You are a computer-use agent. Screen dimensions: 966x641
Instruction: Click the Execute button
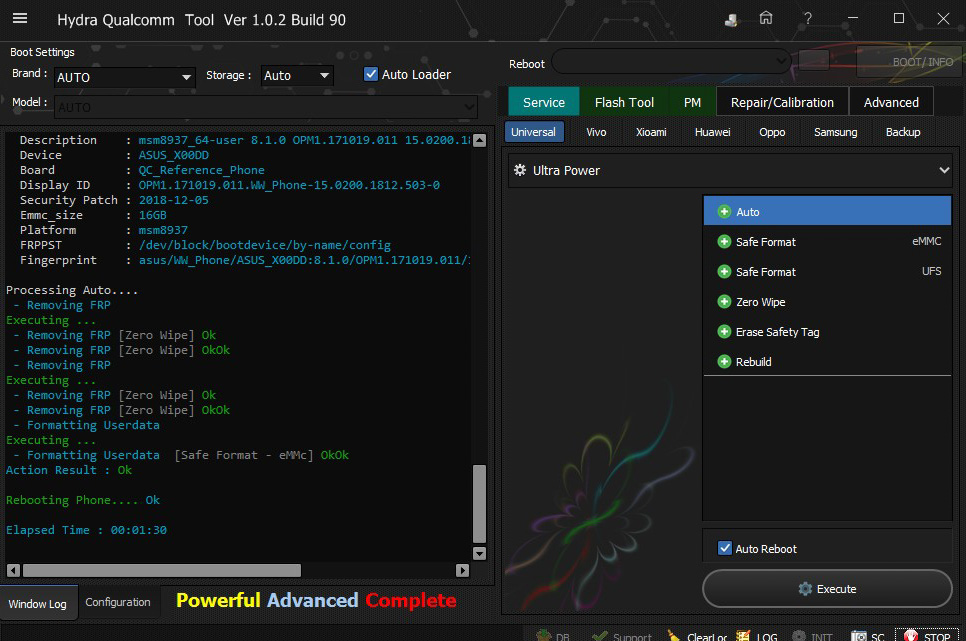coord(827,589)
